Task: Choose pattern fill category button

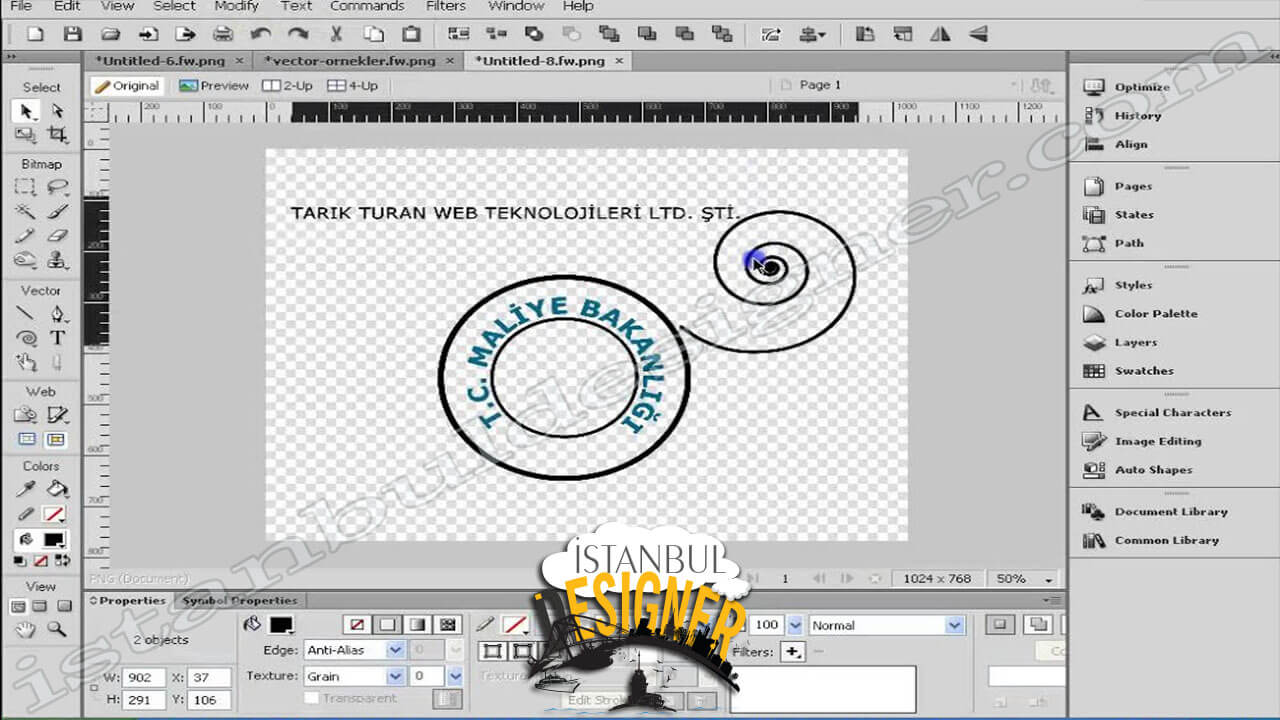Action: coord(448,625)
